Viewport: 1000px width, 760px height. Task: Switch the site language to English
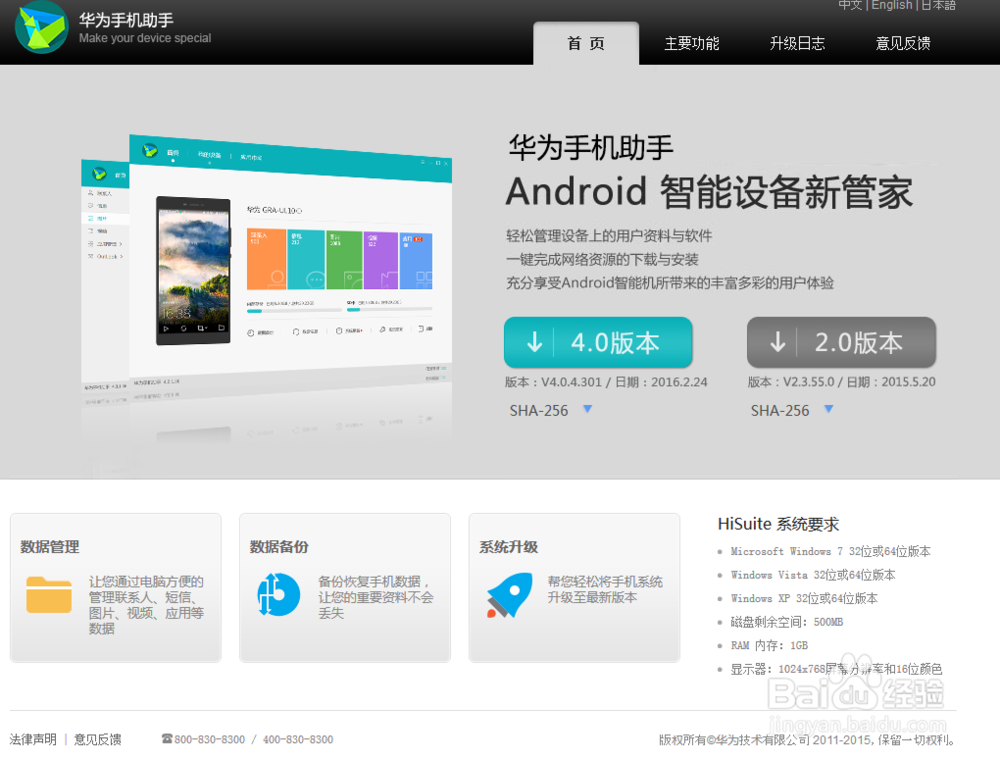[x=891, y=5]
